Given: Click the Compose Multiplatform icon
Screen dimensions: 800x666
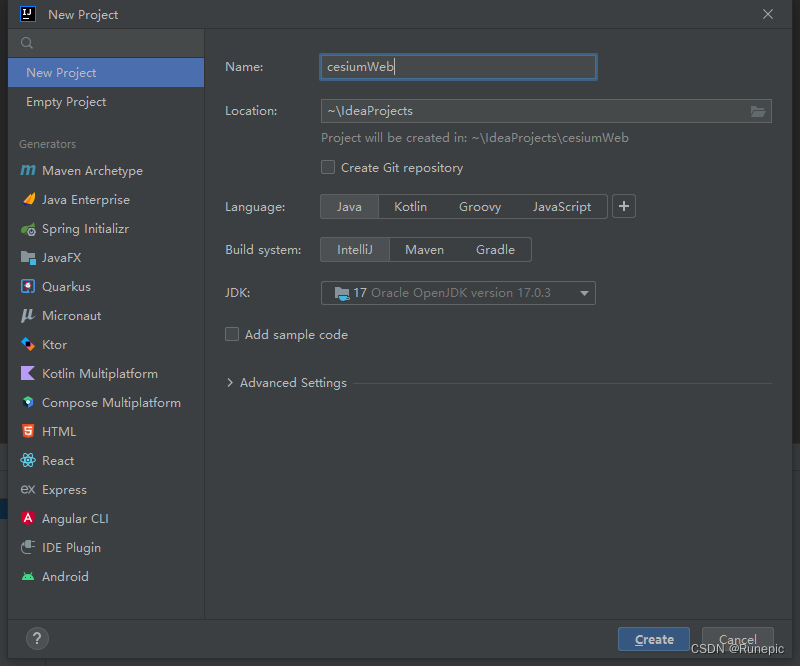Looking at the screenshot, I should coord(28,402).
